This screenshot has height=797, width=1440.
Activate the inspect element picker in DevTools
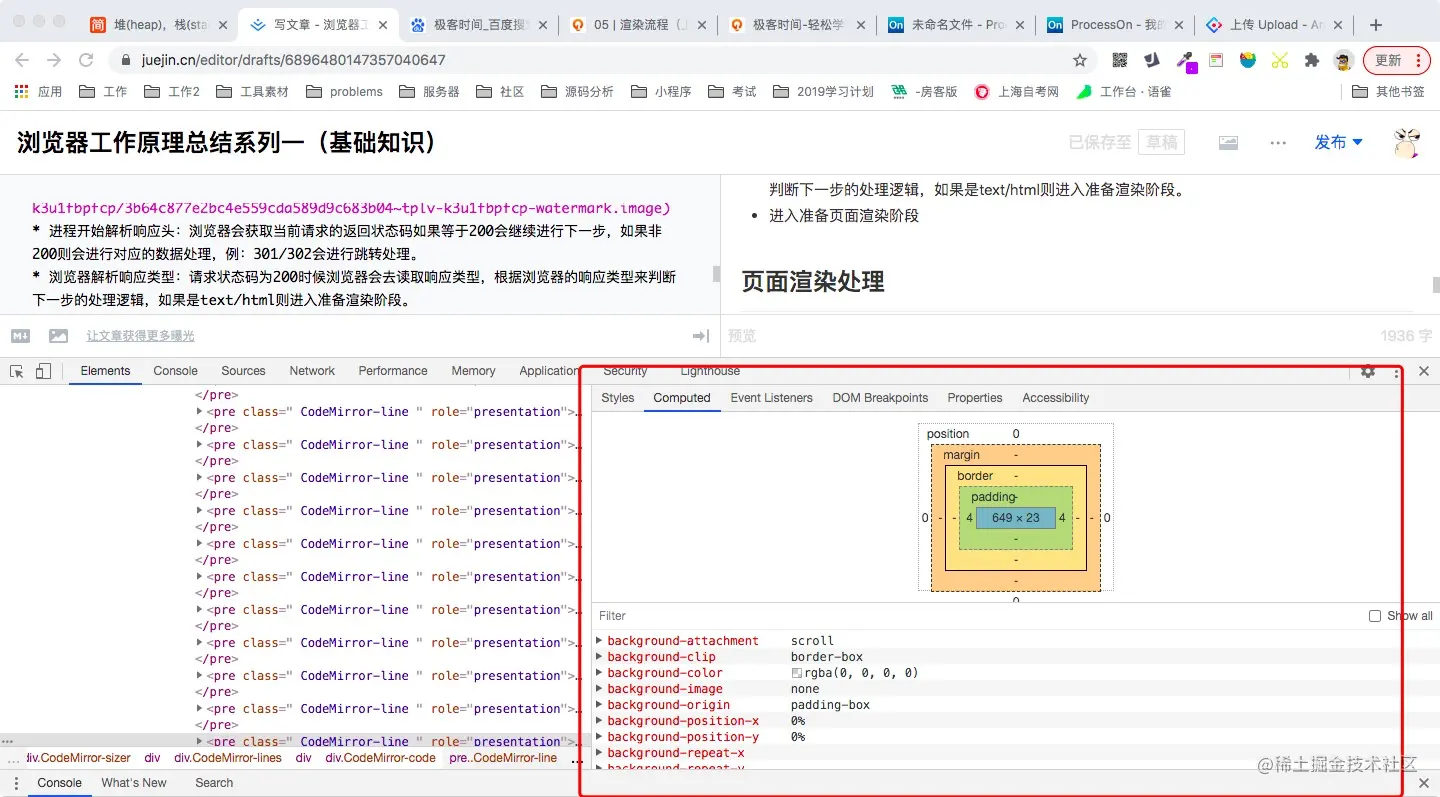(x=17, y=371)
